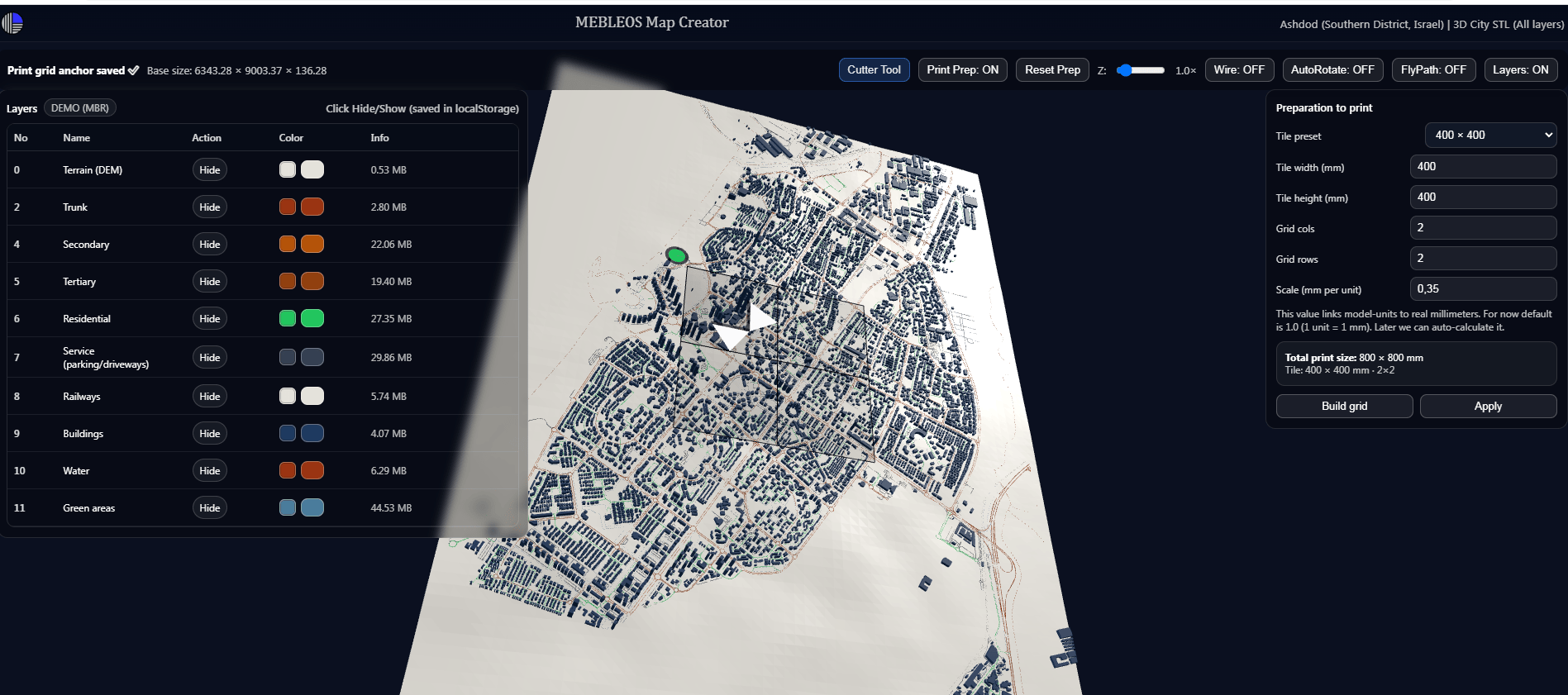The width and height of the screenshot is (1568, 695).
Task: Click the Scale (mm per unit) field
Action: [1483, 288]
